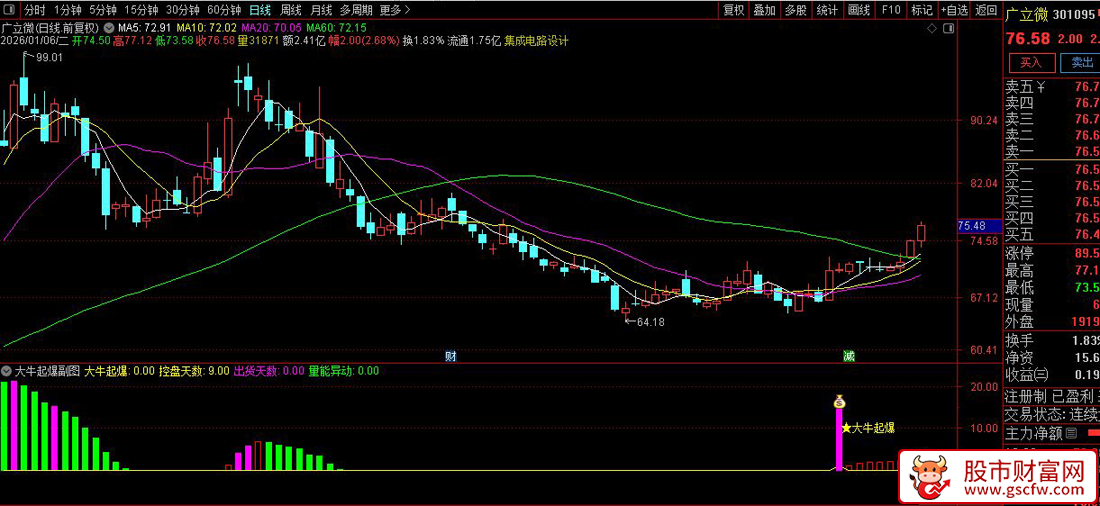Select the 卖一 order book row
This screenshot has height=506, width=1100.
(x=1052, y=152)
